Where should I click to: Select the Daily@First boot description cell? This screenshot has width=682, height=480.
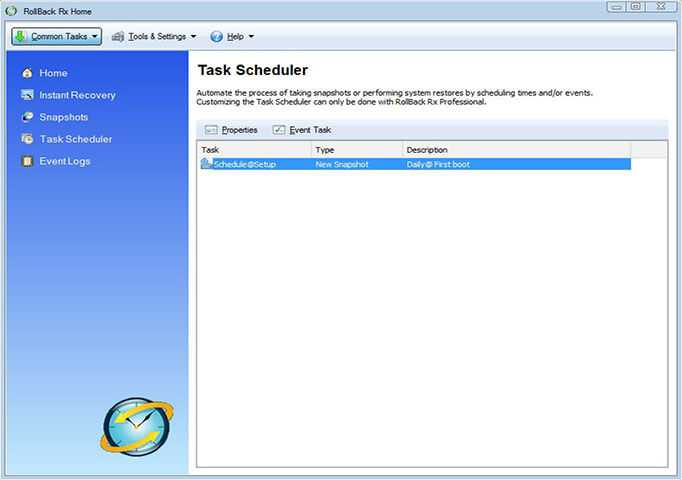pos(438,164)
